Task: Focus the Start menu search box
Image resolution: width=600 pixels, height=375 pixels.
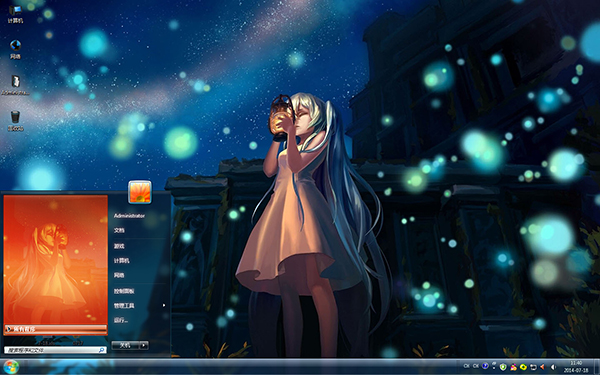Action: 55,350
